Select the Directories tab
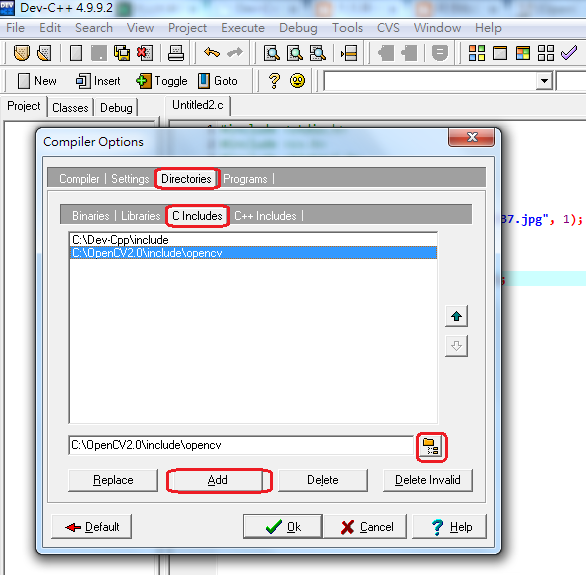This screenshot has width=586, height=575. tap(186, 179)
